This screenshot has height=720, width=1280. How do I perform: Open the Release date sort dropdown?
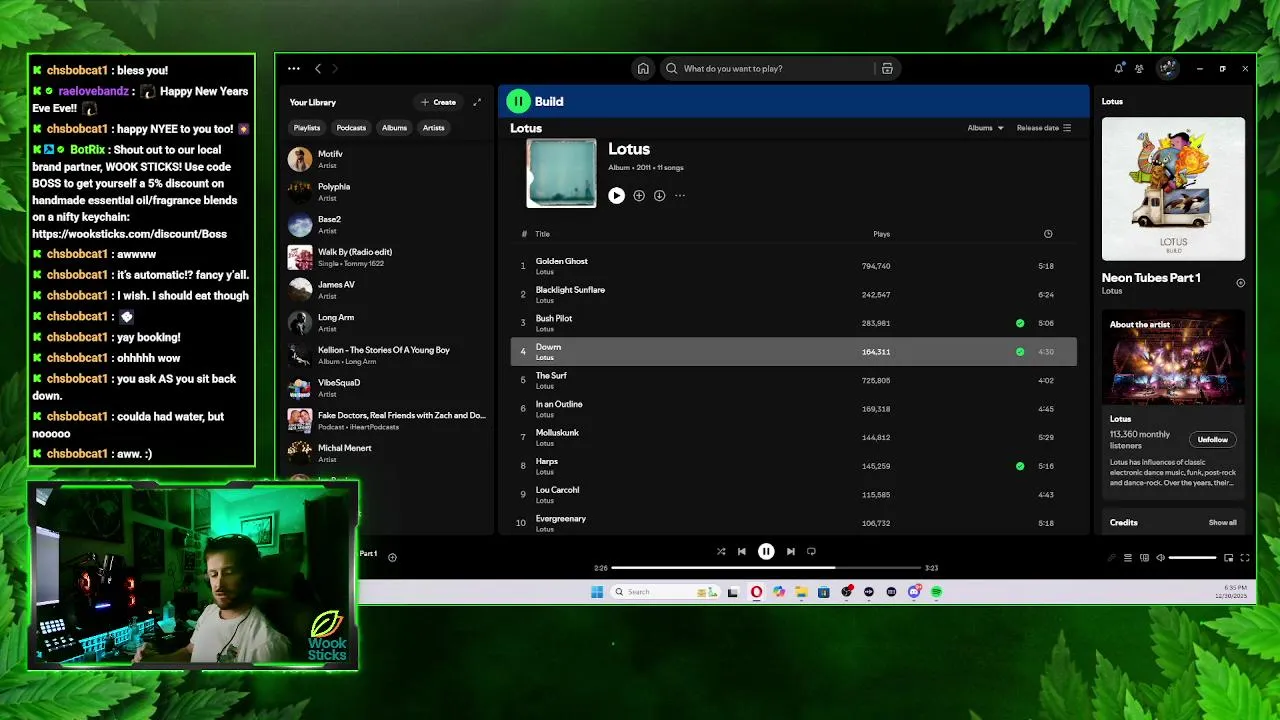tap(1044, 128)
